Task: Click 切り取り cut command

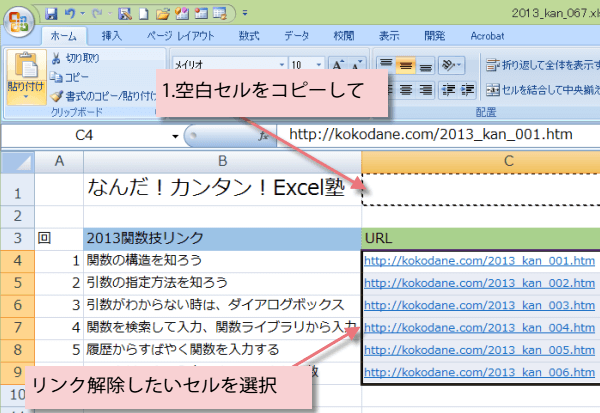Action: coord(75,58)
